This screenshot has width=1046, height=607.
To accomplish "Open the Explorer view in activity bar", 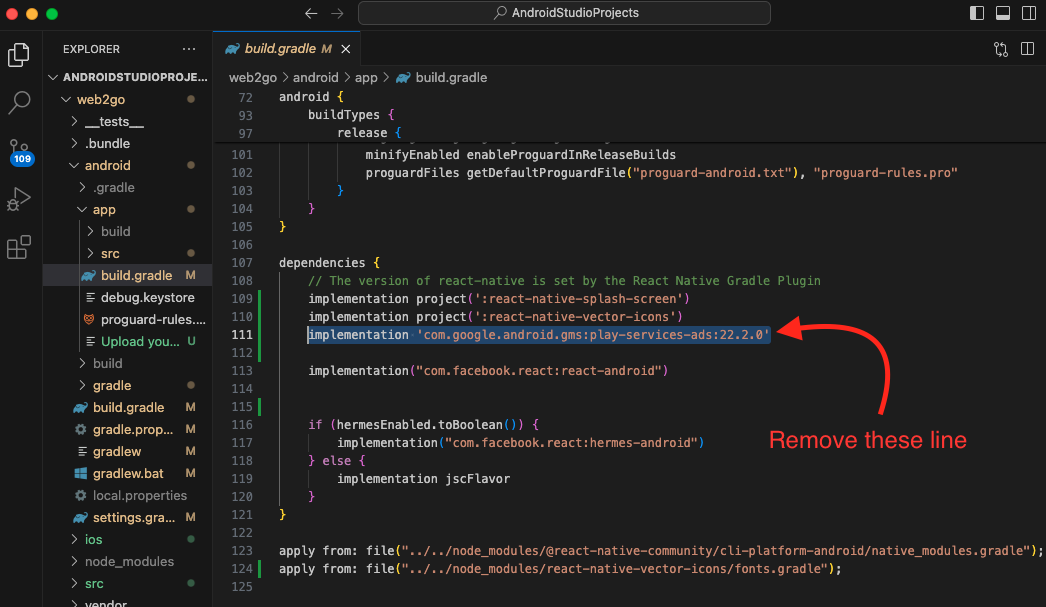I will pyautogui.click(x=19, y=55).
